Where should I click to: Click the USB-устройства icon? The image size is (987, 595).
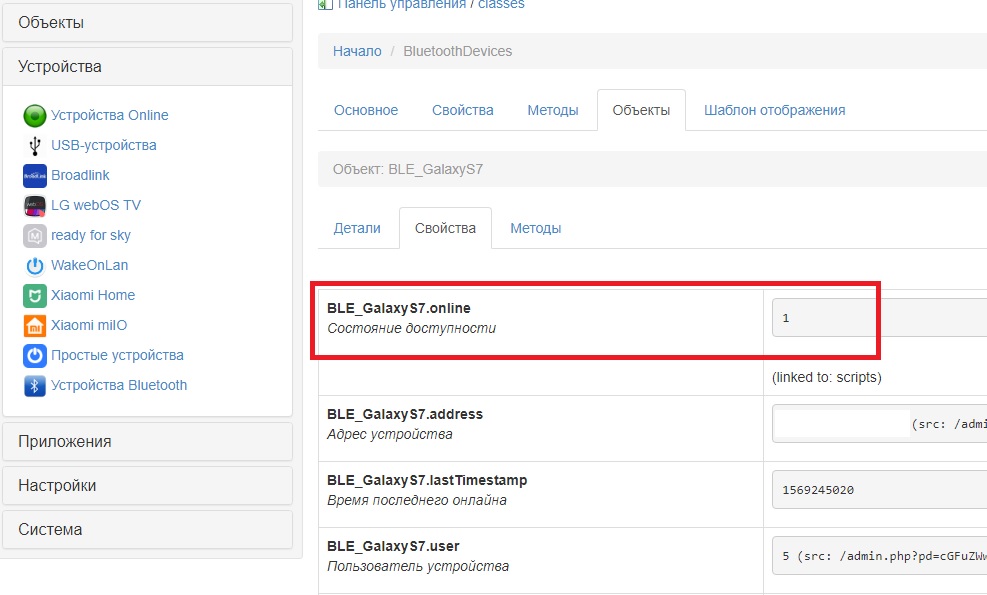coord(35,146)
